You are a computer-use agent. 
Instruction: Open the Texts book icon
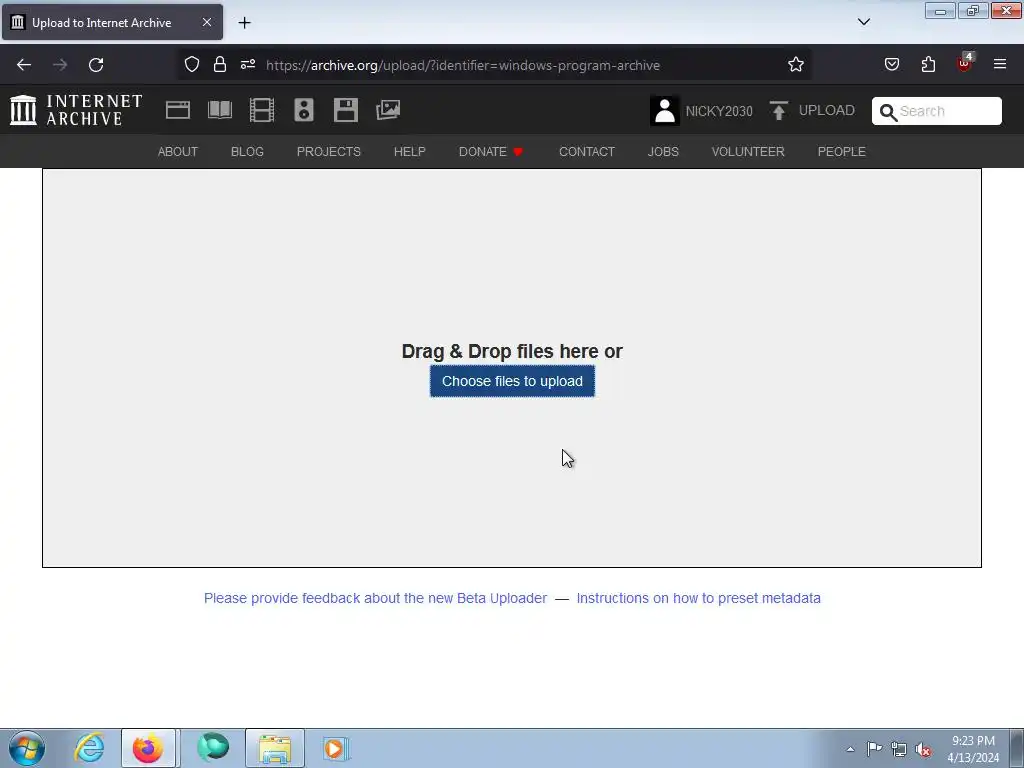[219, 110]
